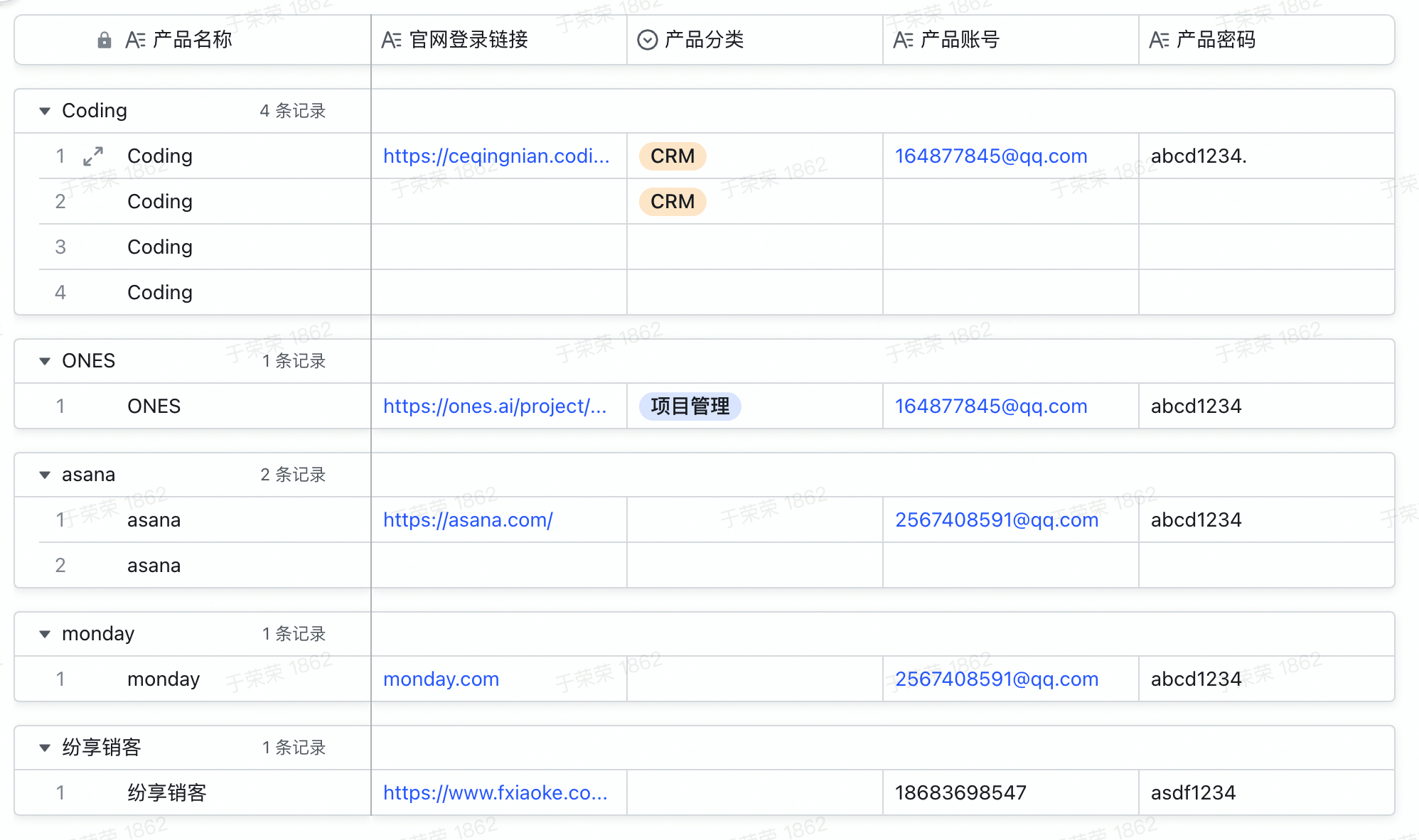Screen dimensions: 1419x840
Task: Click the lock icon beside 产品名称
Action: coord(104,40)
